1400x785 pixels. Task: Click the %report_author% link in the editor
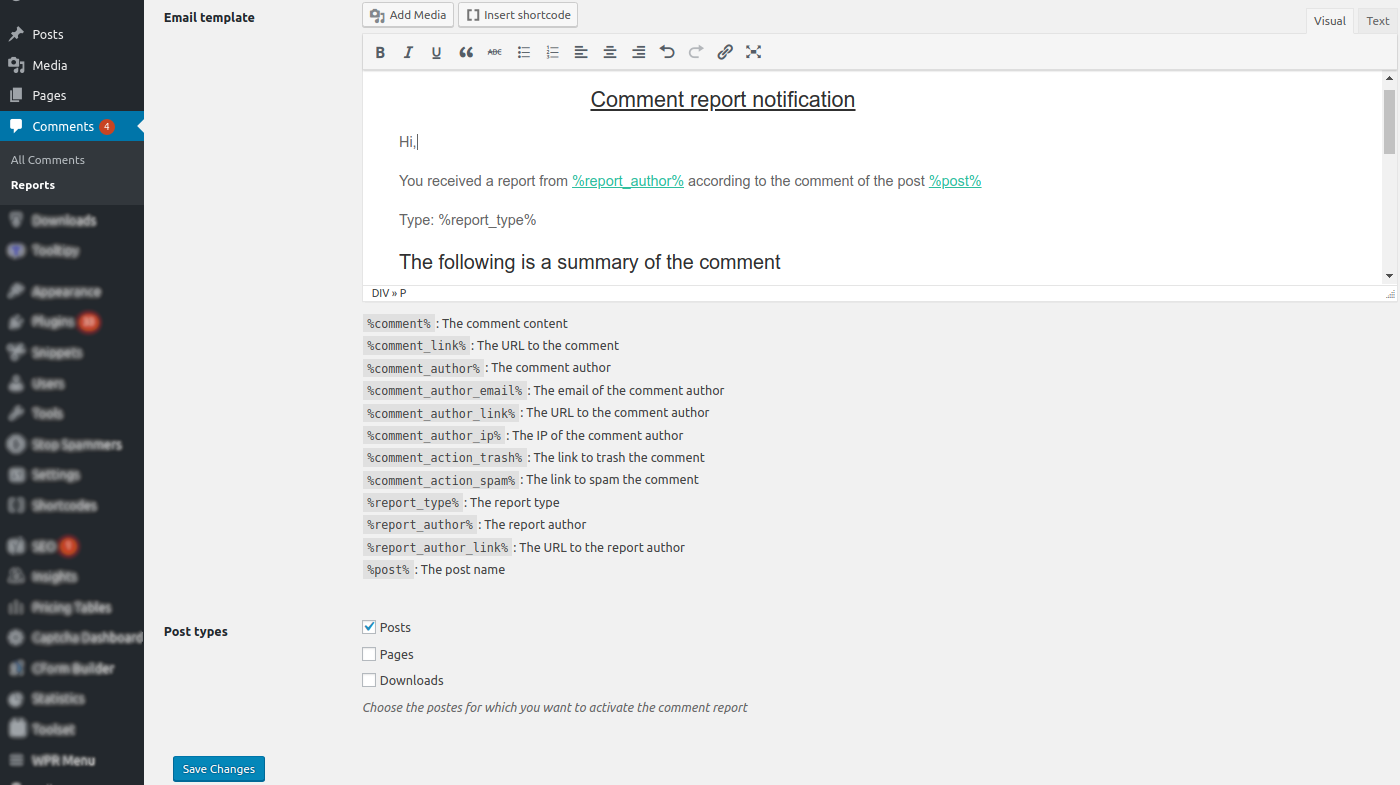(x=628, y=181)
